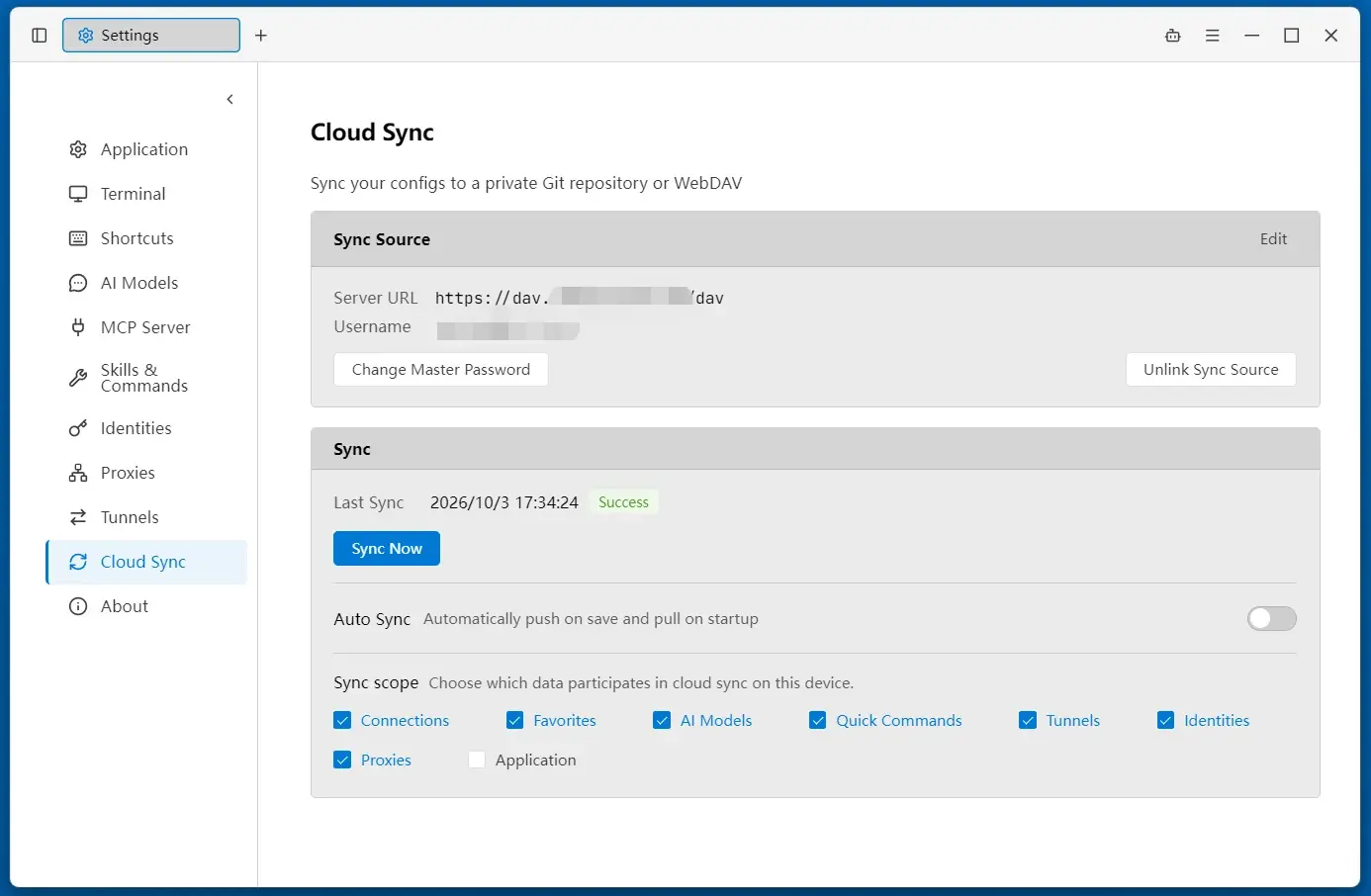Show the About page
Viewport: 1371px width, 896px height.
(x=146, y=606)
